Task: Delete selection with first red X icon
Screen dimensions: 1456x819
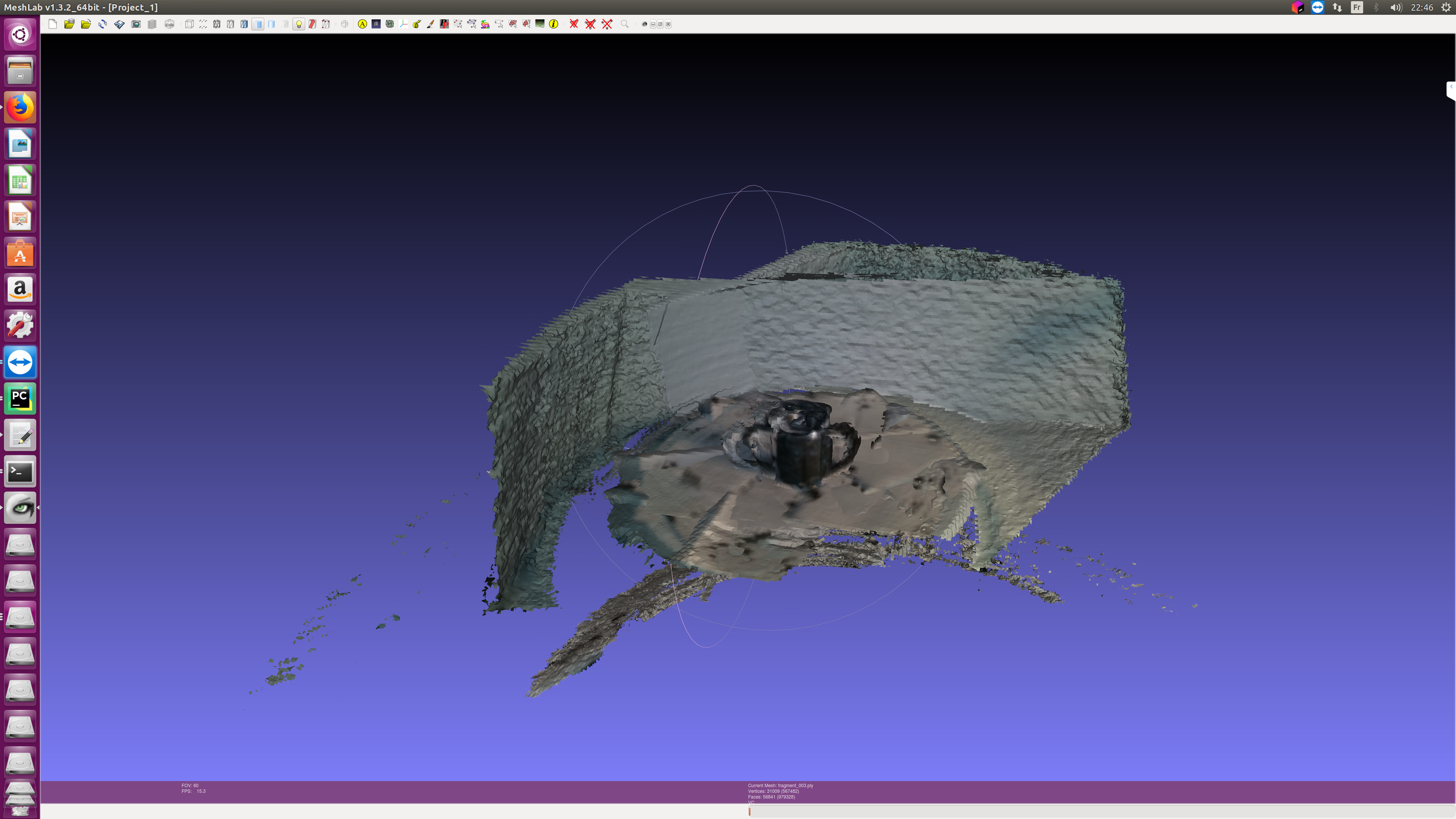Action: [x=574, y=24]
